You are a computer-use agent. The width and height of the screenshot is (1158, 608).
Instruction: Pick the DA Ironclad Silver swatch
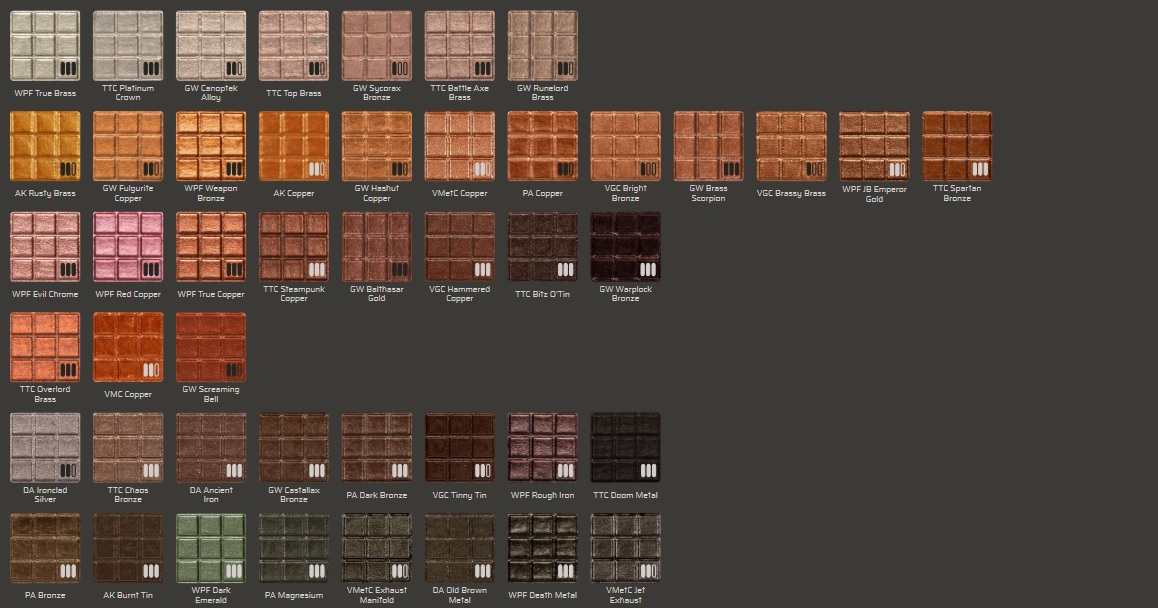point(45,448)
